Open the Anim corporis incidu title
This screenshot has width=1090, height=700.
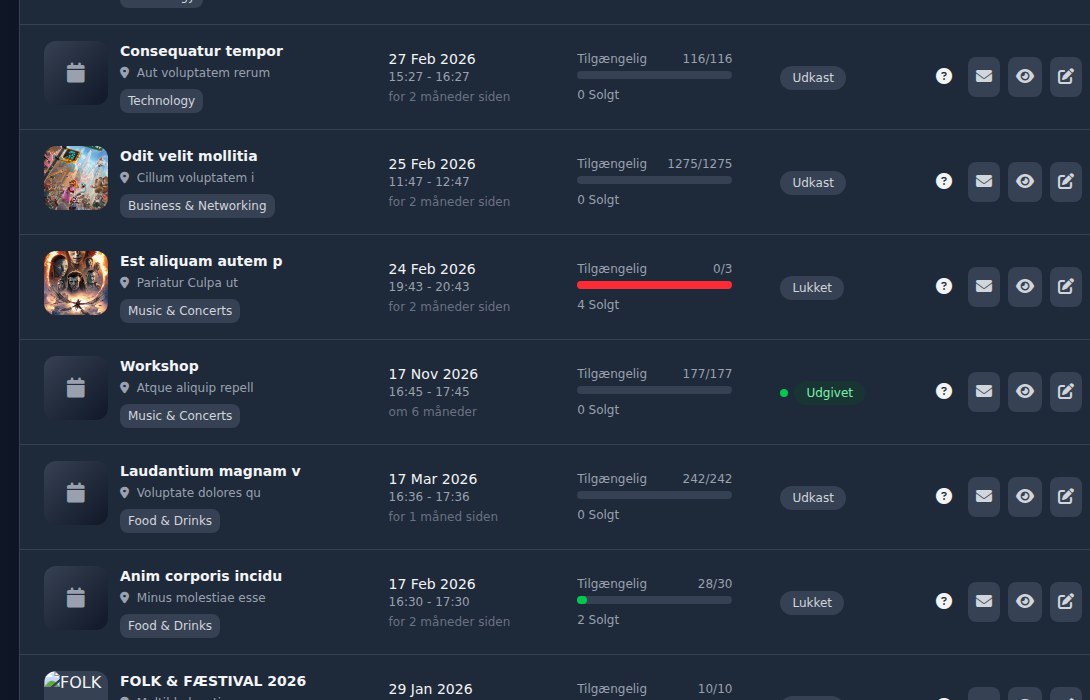coord(201,576)
